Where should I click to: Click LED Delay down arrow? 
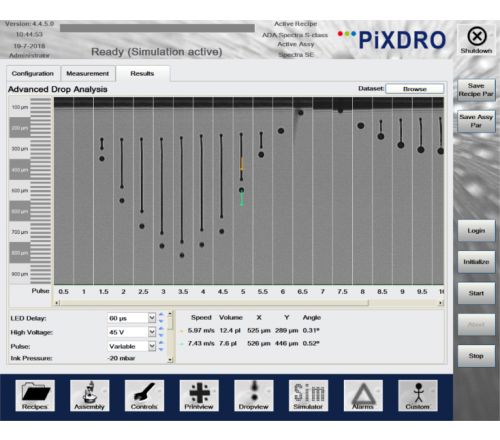click(x=161, y=321)
